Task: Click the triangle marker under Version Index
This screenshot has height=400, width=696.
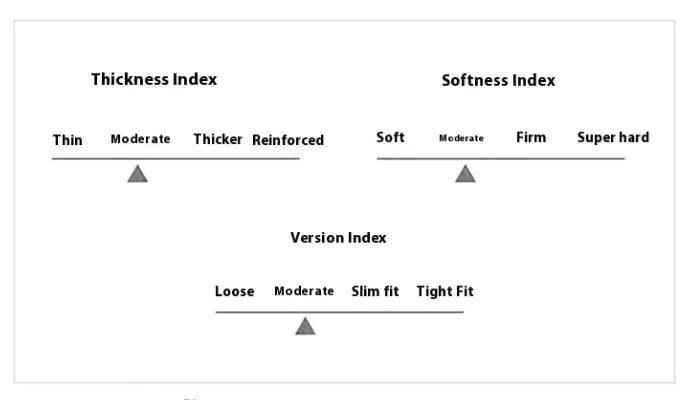Action: coord(305,326)
